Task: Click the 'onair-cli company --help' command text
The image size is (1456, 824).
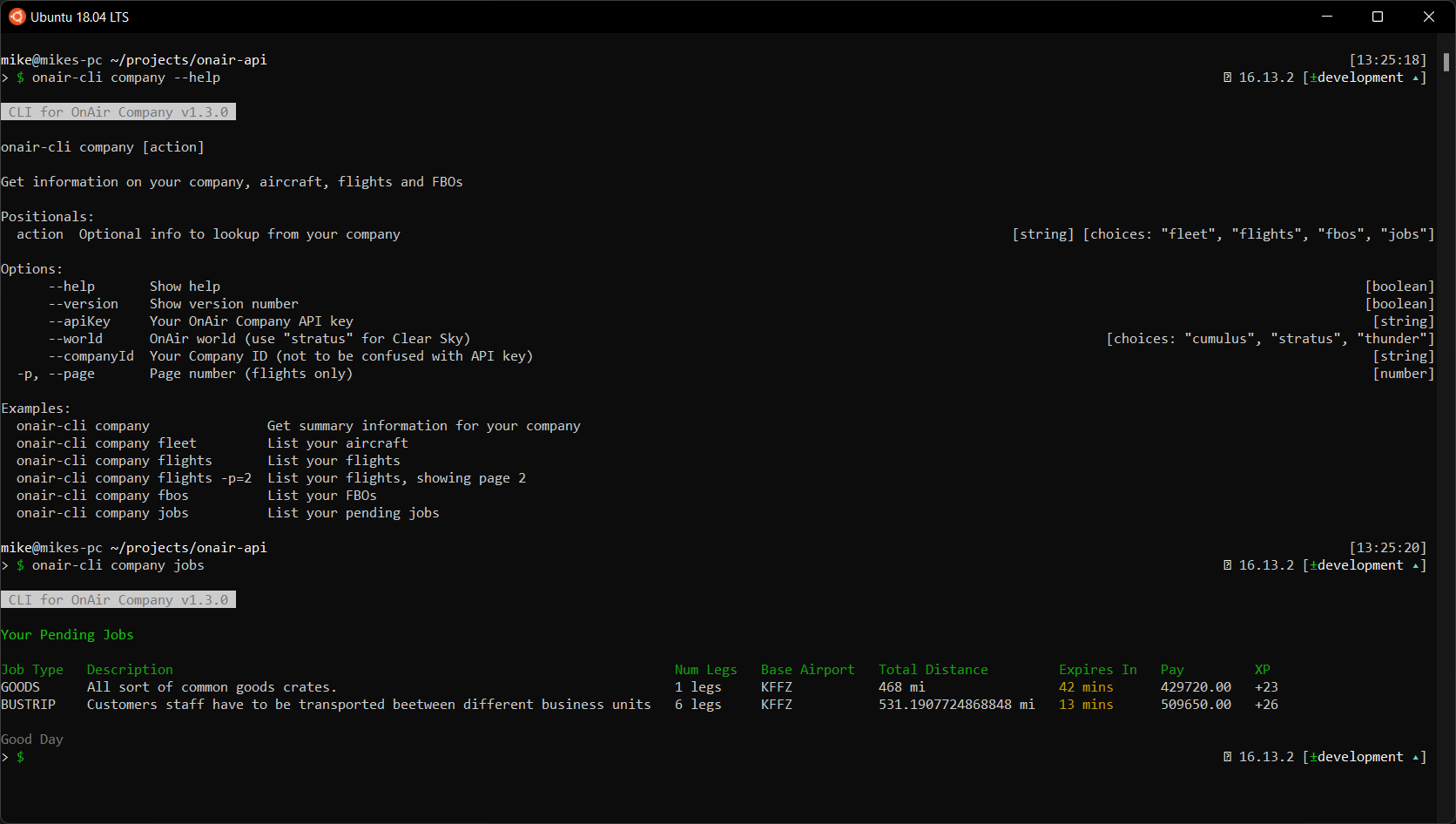Action: (126, 78)
